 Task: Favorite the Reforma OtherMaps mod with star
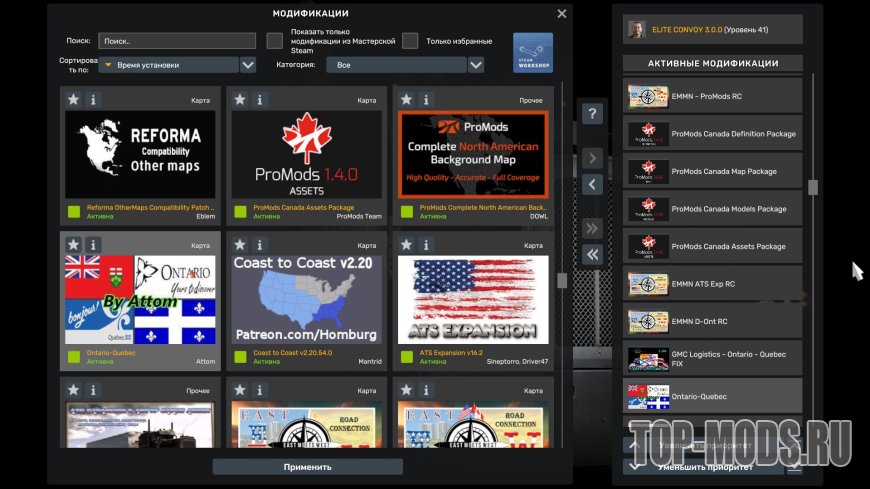point(73,100)
